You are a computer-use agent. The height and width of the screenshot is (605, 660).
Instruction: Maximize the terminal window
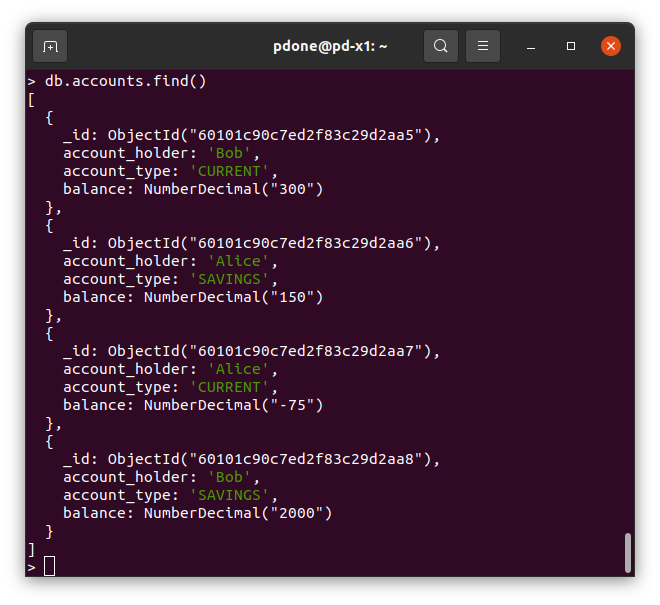[571, 46]
